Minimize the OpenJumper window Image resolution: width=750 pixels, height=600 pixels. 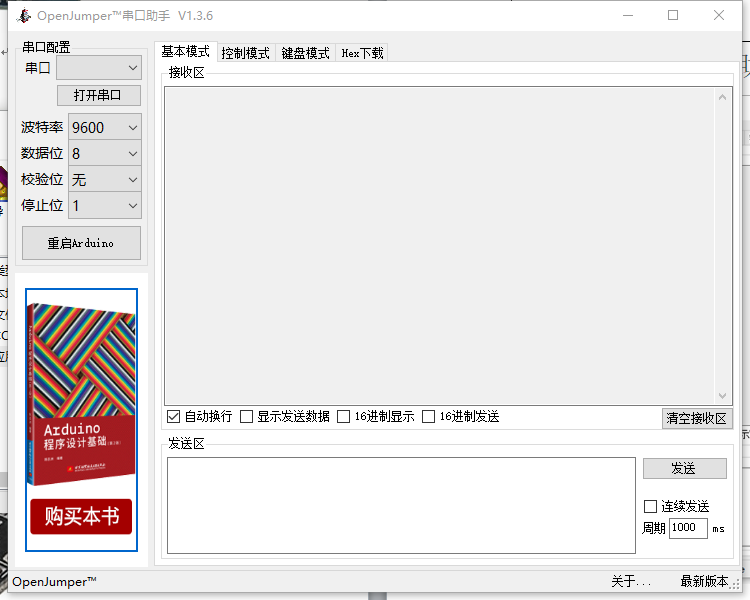[628, 15]
